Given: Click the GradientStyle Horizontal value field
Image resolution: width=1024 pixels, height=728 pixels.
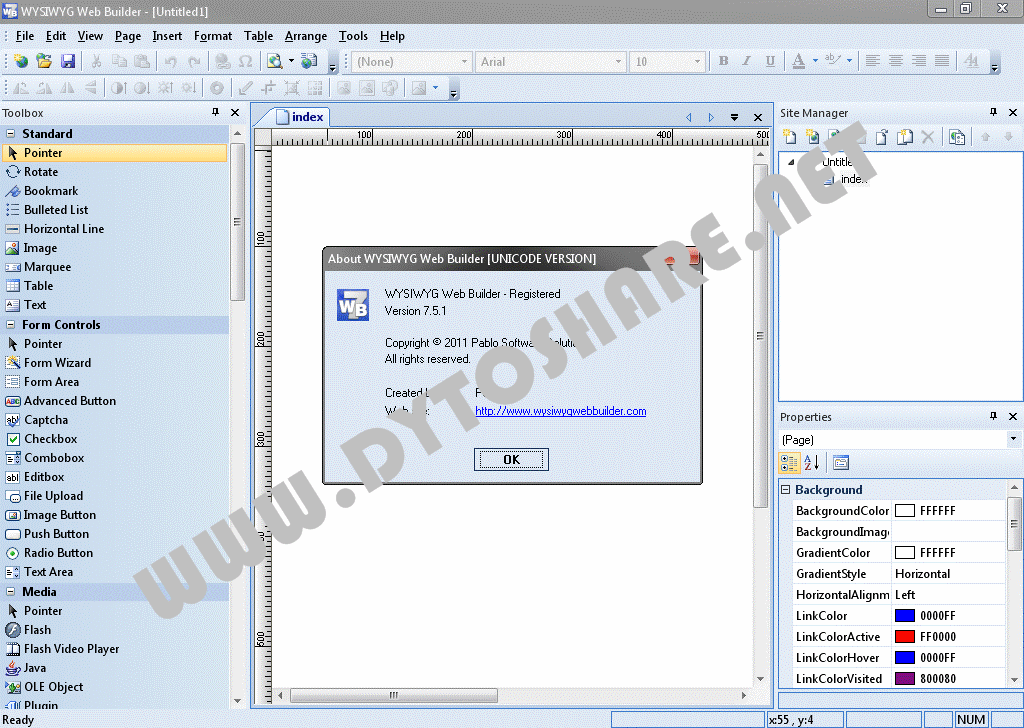Looking at the screenshot, I should click(948, 574).
